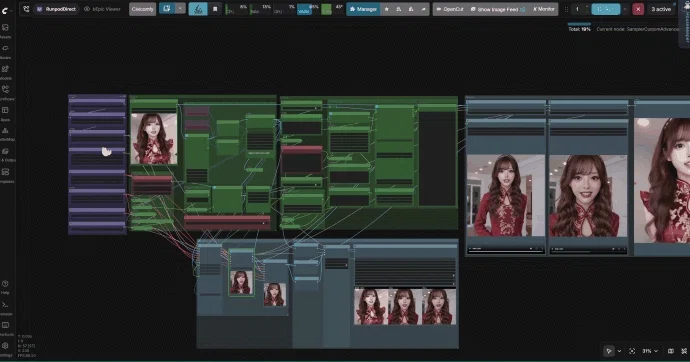Open the Assets sidebar panel

point(5,30)
